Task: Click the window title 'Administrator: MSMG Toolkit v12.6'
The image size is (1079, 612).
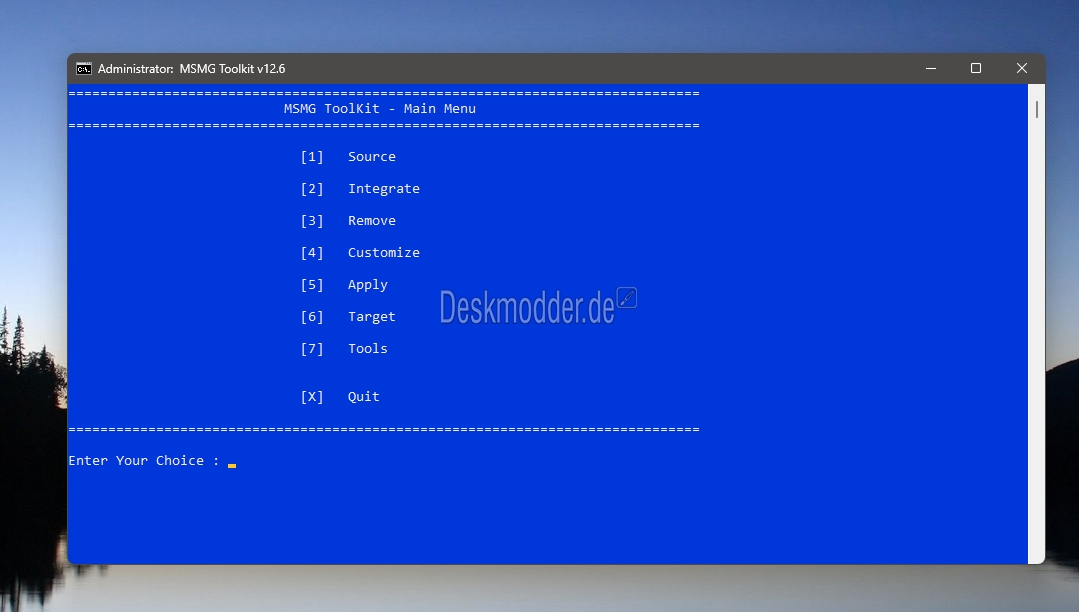Action: point(191,69)
